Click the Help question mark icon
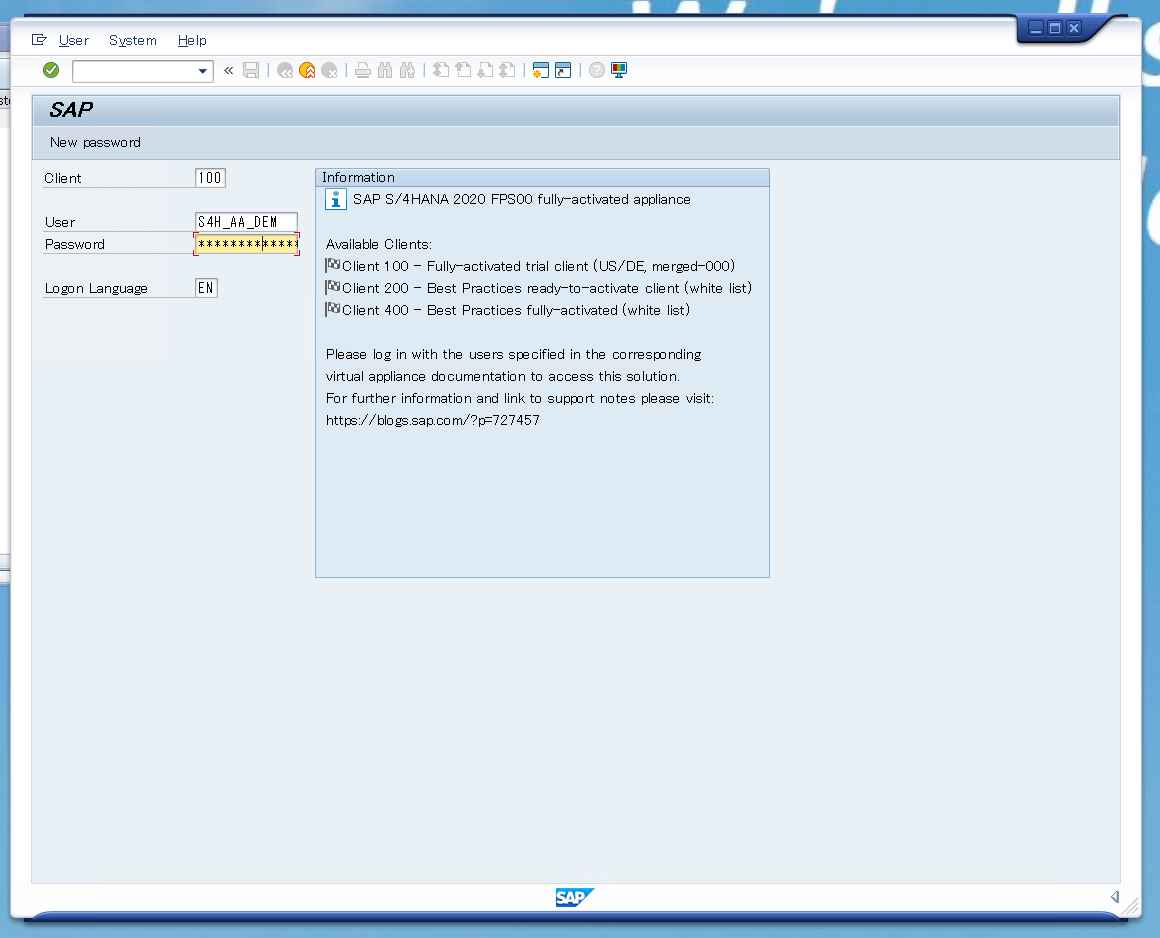1160x938 pixels. [x=597, y=70]
